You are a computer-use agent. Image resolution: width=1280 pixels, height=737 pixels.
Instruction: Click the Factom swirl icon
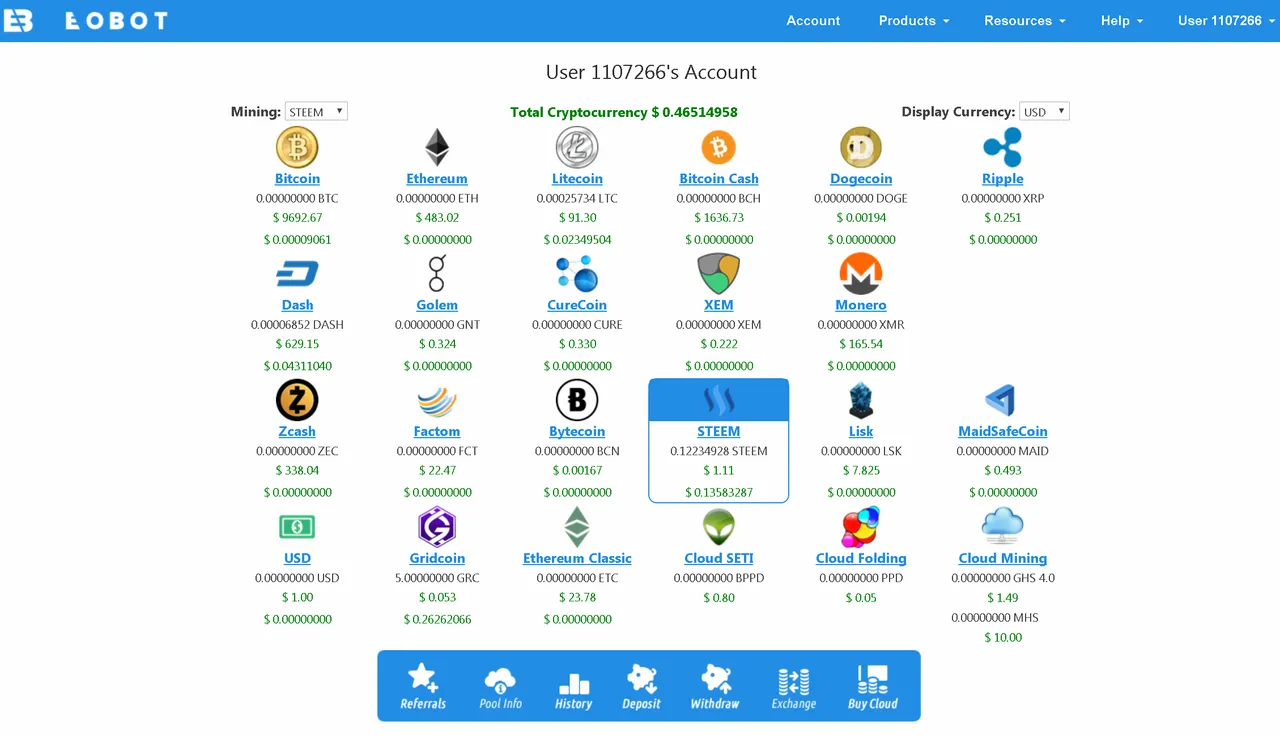click(437, 401)
